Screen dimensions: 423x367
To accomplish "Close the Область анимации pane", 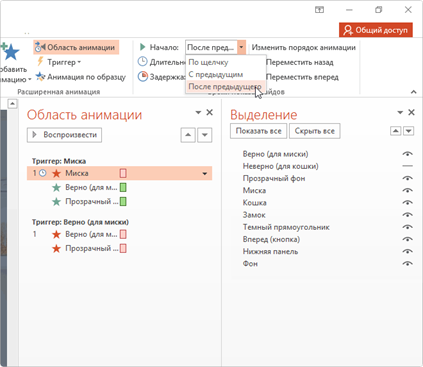I will (209, 112).
